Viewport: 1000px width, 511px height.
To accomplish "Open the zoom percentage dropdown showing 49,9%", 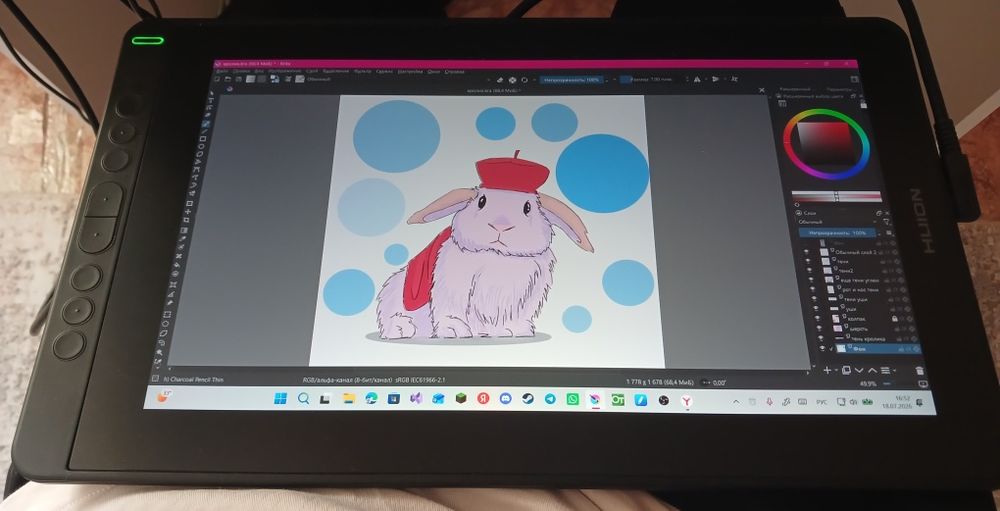I will 869,383.
